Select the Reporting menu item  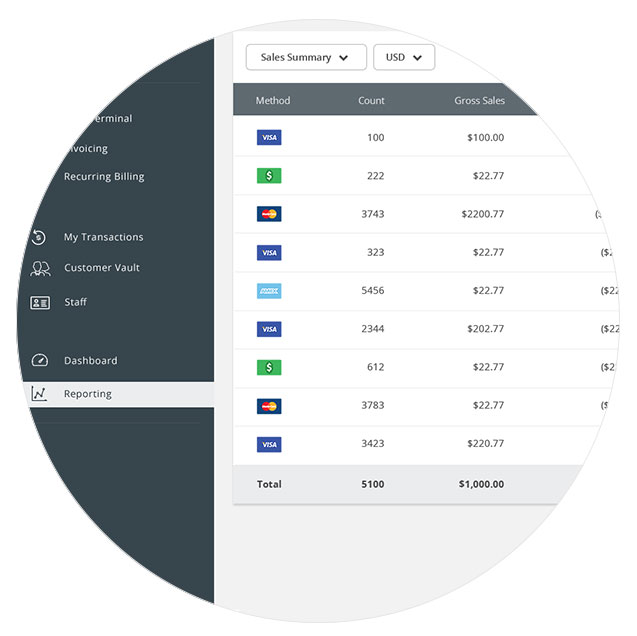(118, 394)
